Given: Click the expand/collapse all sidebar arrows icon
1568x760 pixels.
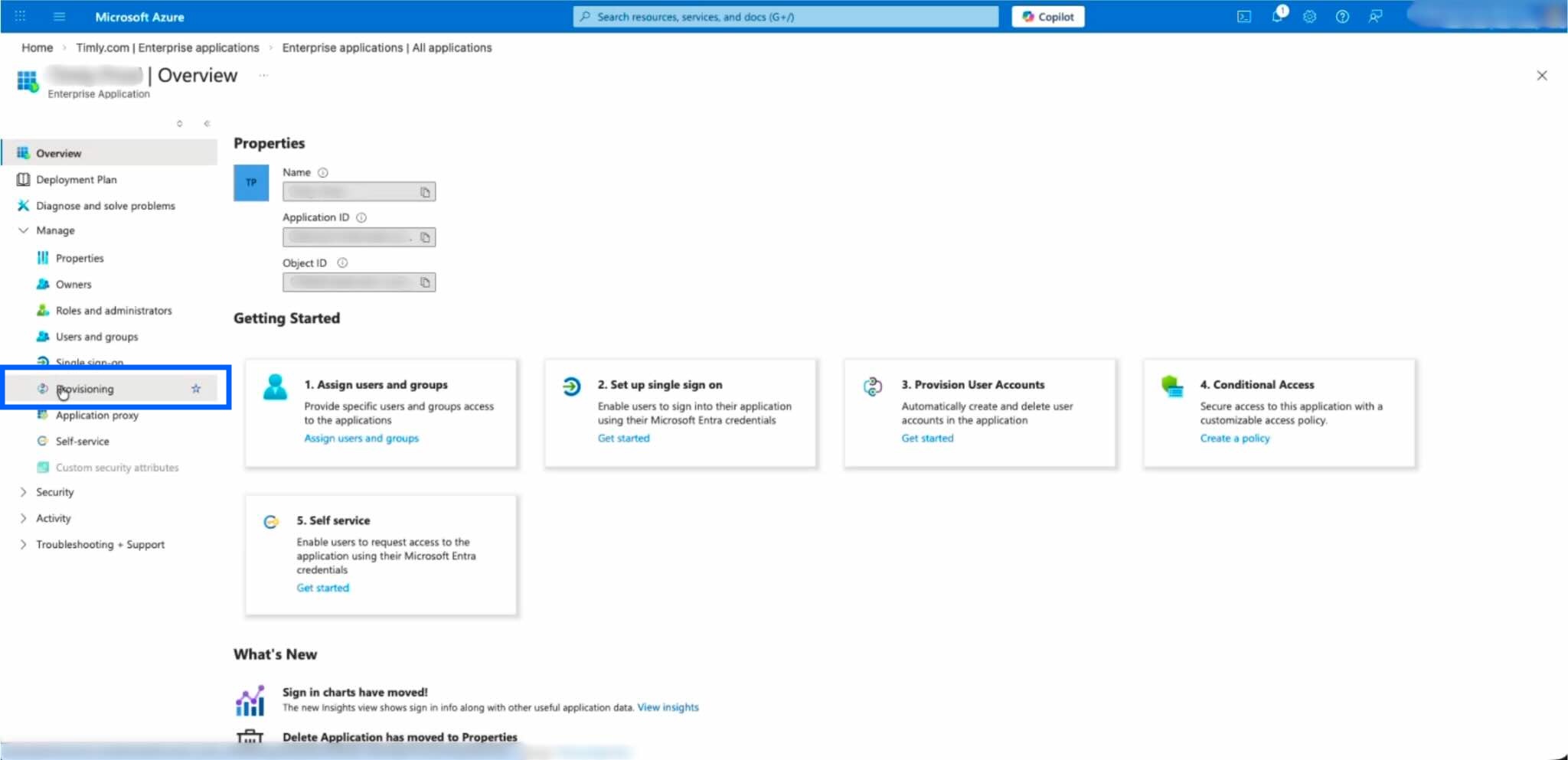Looking at the screenshot, I should (x=179, y=123).
